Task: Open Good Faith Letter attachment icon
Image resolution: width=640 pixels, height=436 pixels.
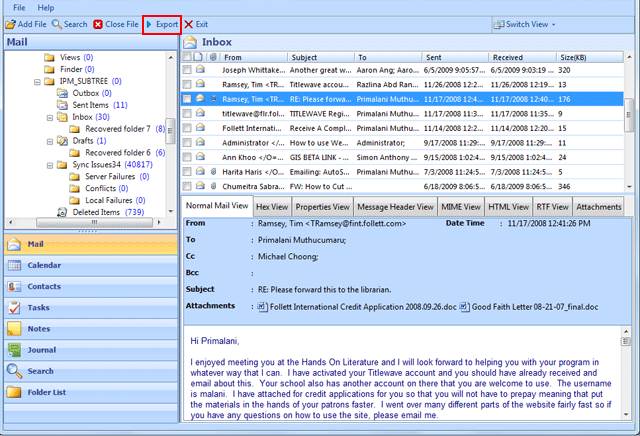Action: (x=464, y=307)
